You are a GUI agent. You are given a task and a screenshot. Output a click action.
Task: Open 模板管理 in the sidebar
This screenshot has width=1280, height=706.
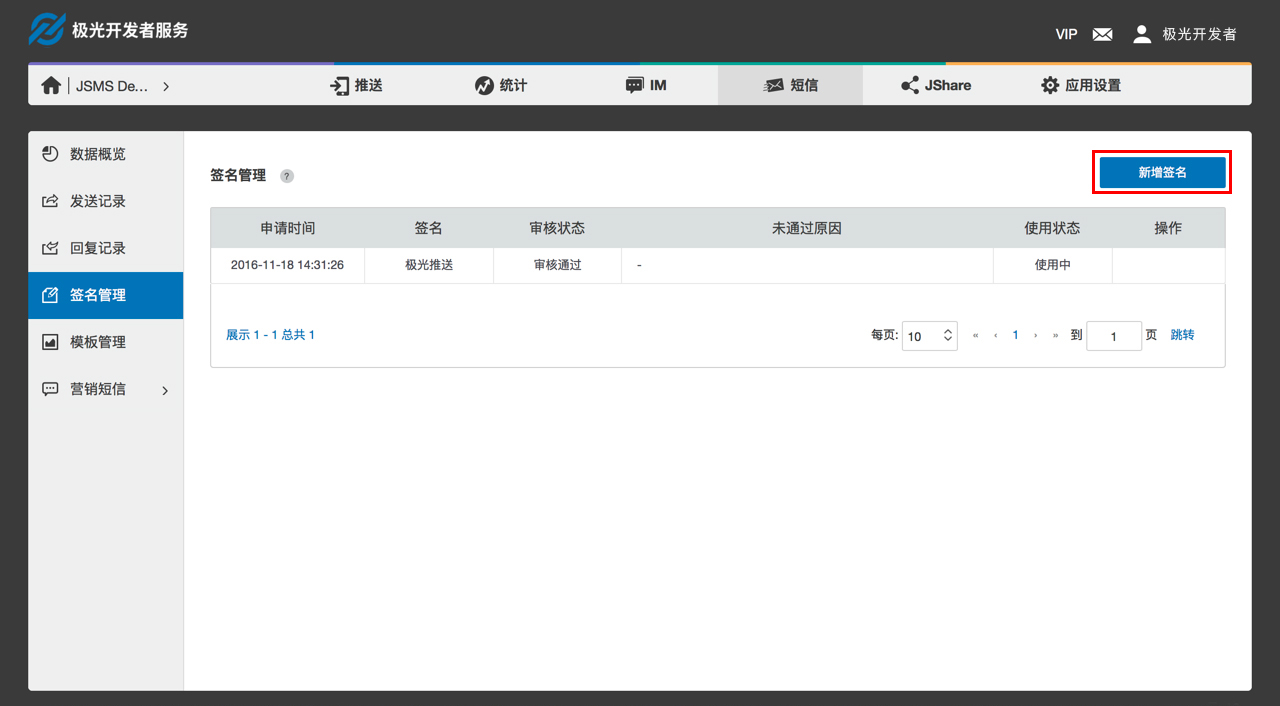[106, 342]
